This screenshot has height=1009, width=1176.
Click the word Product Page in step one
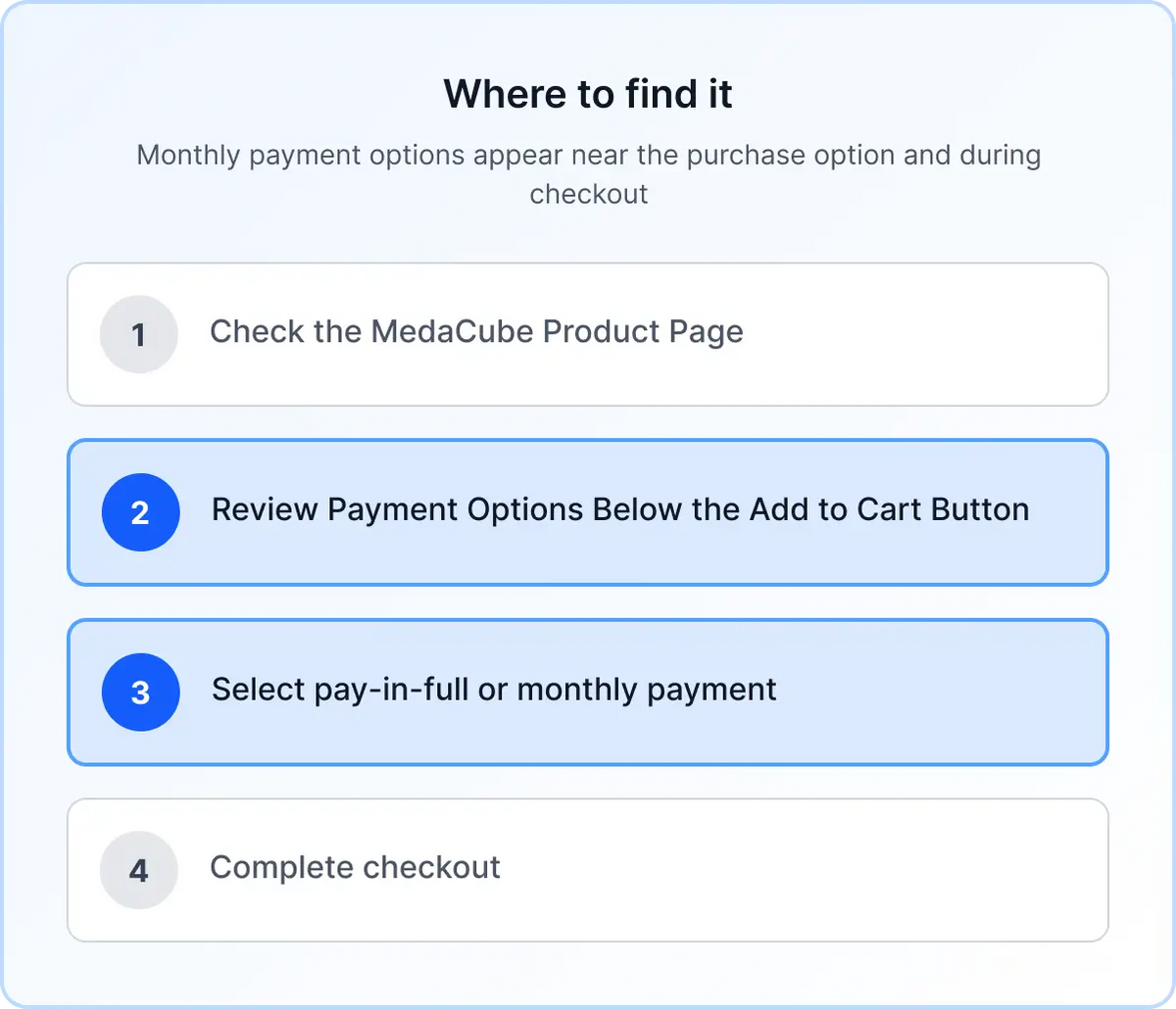[x=643, y=332]
